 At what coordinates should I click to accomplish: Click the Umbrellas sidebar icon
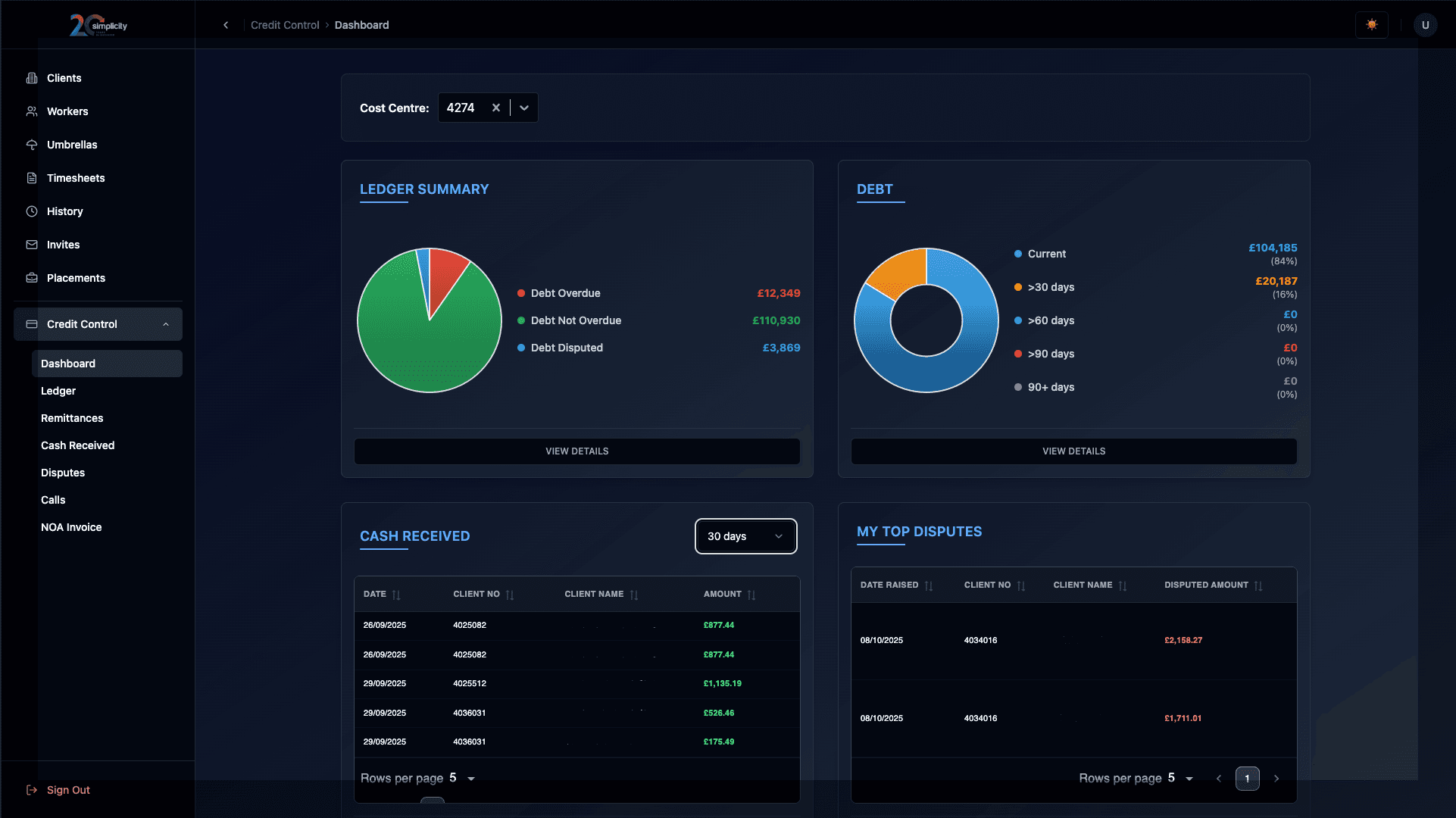point(32,145)
